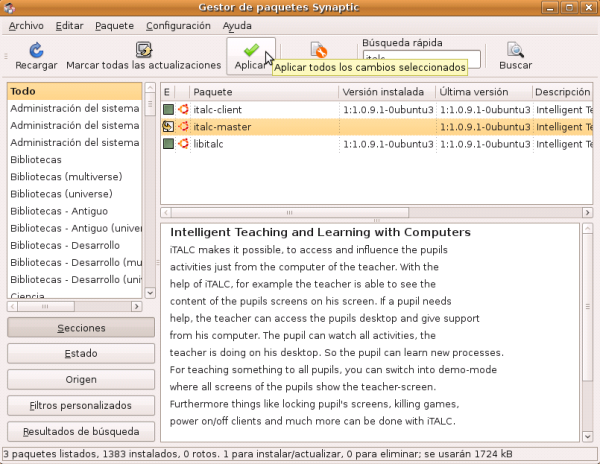The height and width of the screenshot is (464, 600).
Task: Click the Recargar reload icon
Action: coord(37,49)
